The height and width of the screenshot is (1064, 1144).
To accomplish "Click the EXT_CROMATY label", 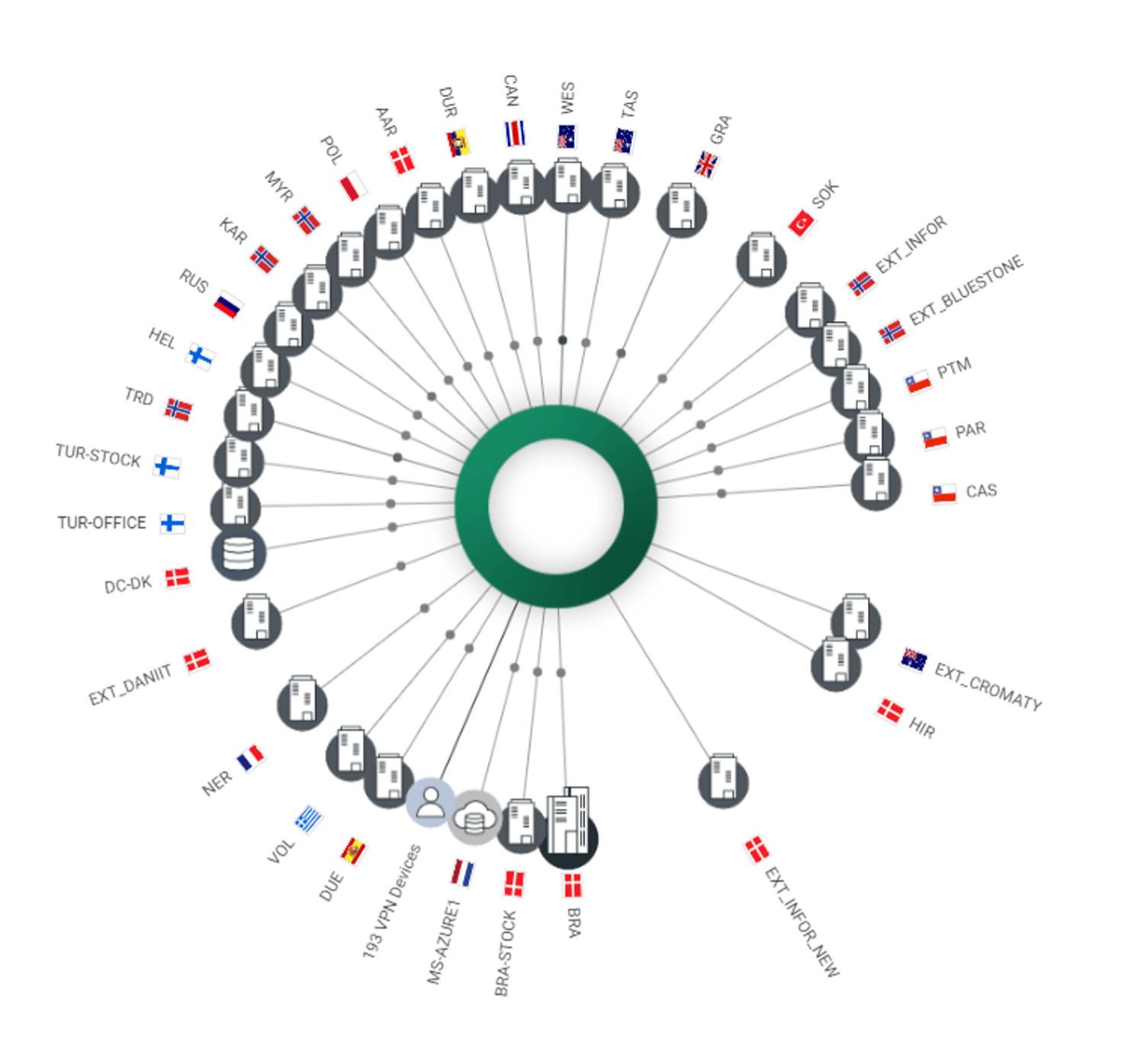I will click(x=988, y=687).
